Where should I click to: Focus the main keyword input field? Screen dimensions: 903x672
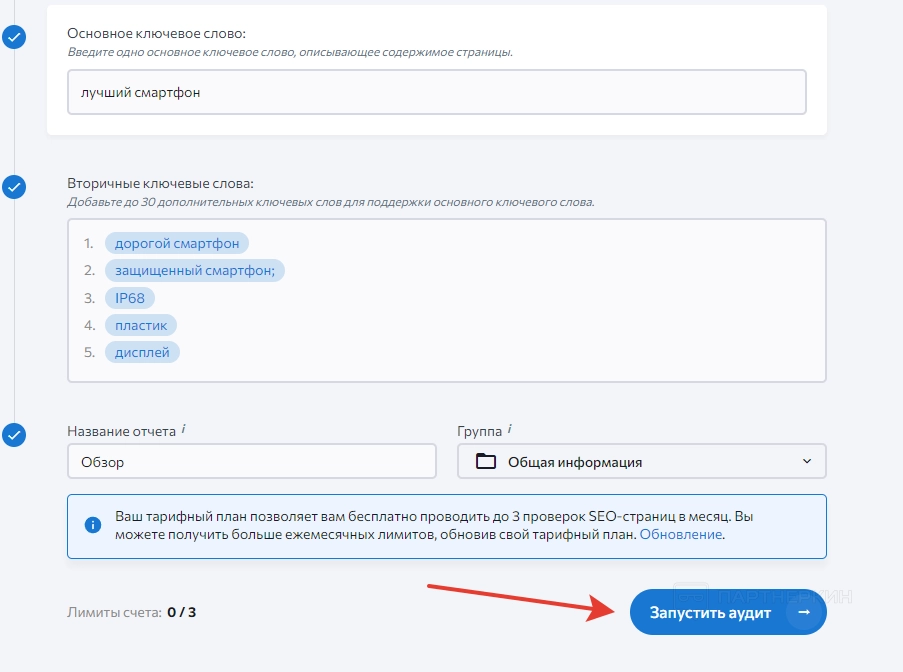click(436, 92)
